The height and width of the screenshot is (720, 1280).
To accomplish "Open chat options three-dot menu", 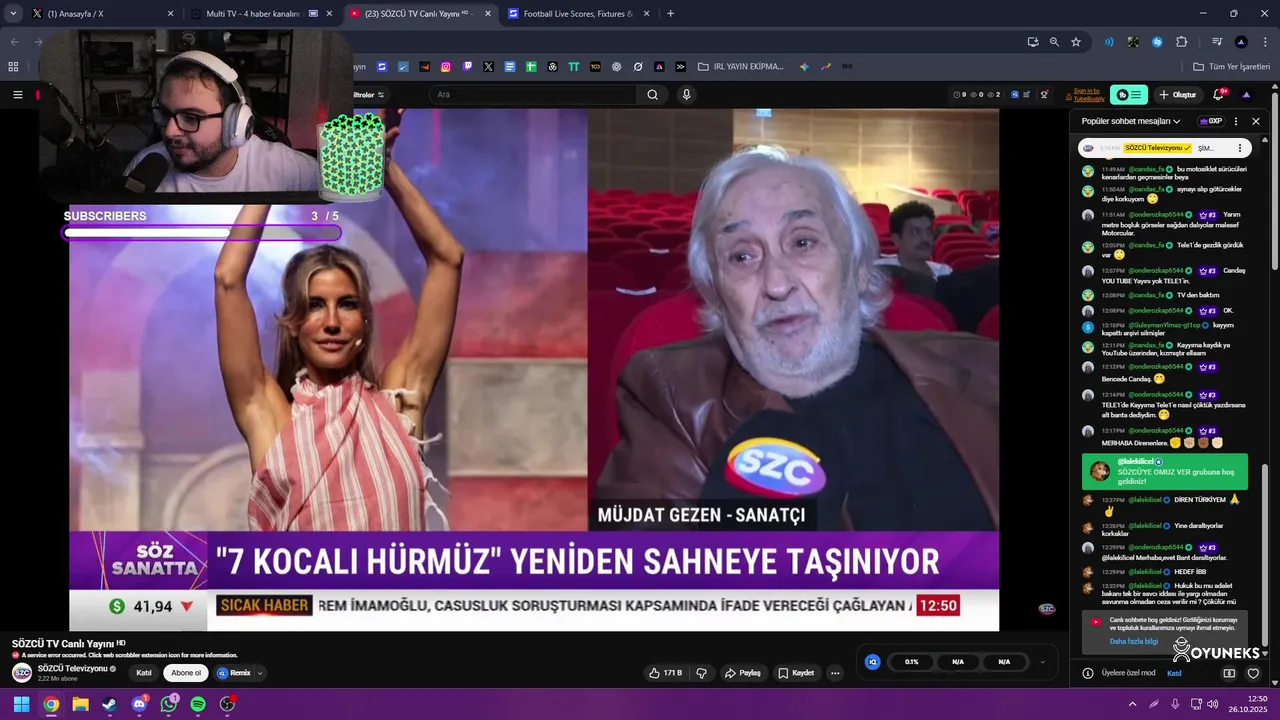I will tap(1237, 121).
